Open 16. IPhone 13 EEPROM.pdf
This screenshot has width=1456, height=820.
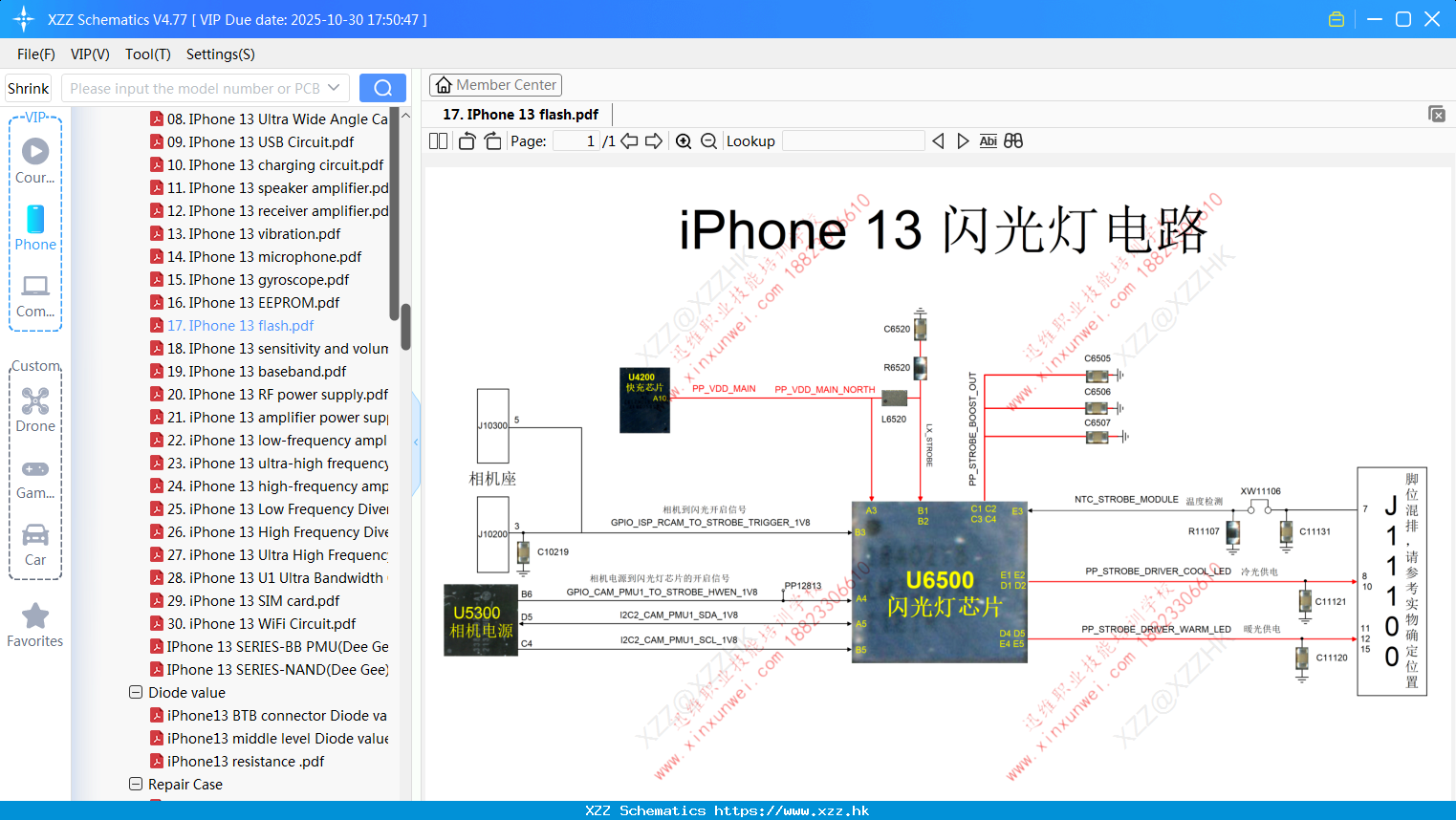pos(253,302)
